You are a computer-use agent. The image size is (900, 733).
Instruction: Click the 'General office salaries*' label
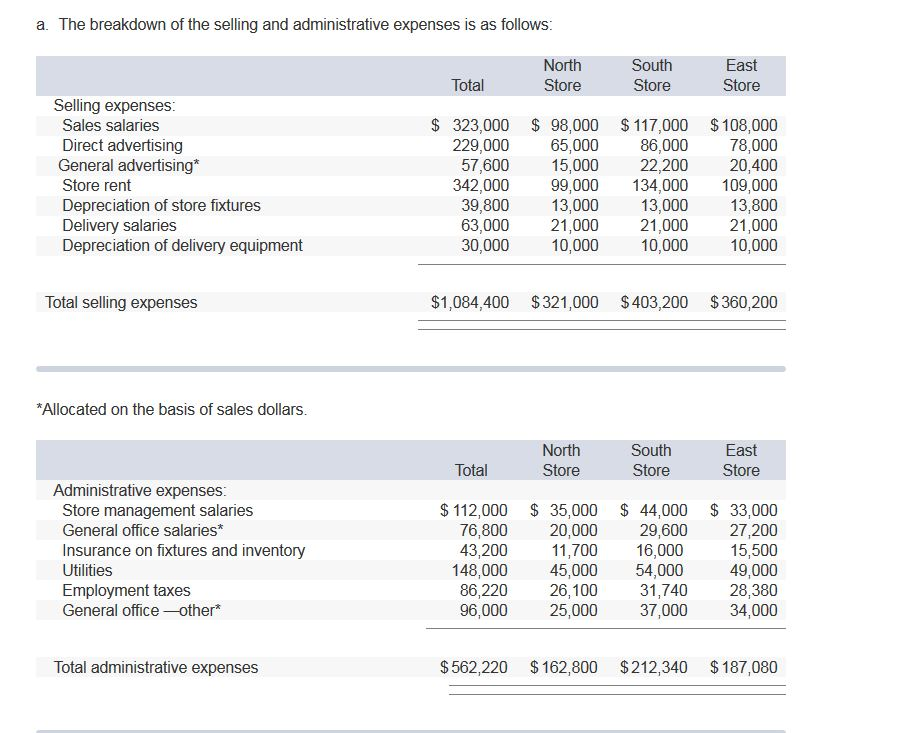click(x=142, y=530)
